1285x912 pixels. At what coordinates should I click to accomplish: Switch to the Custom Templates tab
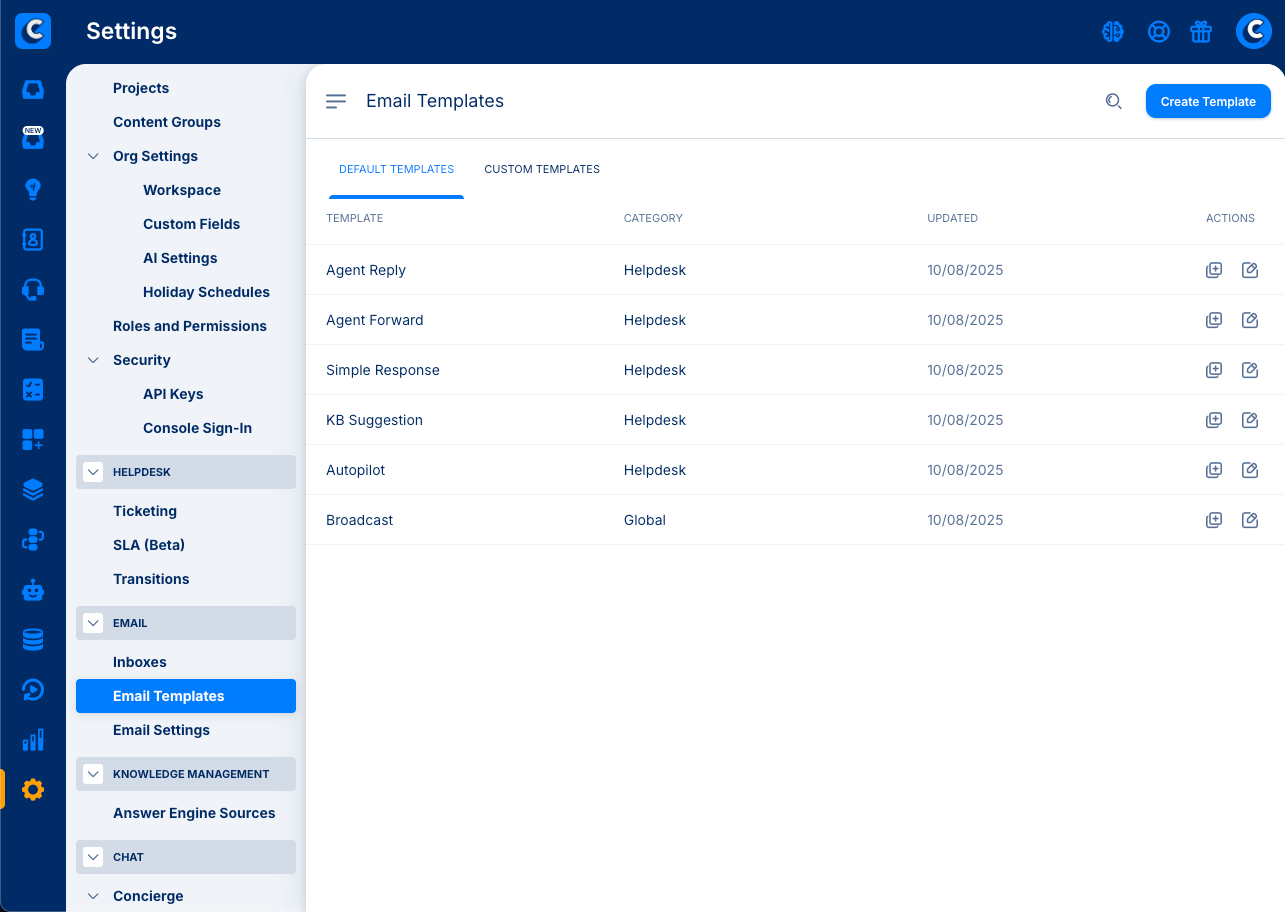coord(542,169)
